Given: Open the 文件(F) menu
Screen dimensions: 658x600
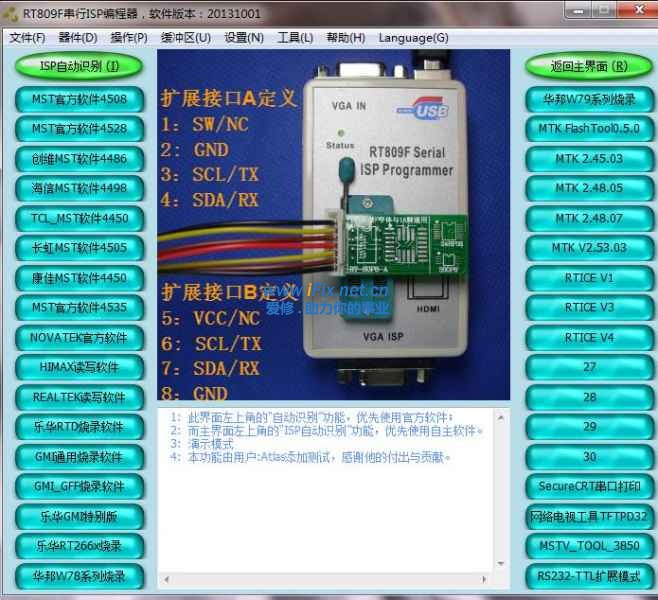Looking at the screenshot, I should coord(27,38).
